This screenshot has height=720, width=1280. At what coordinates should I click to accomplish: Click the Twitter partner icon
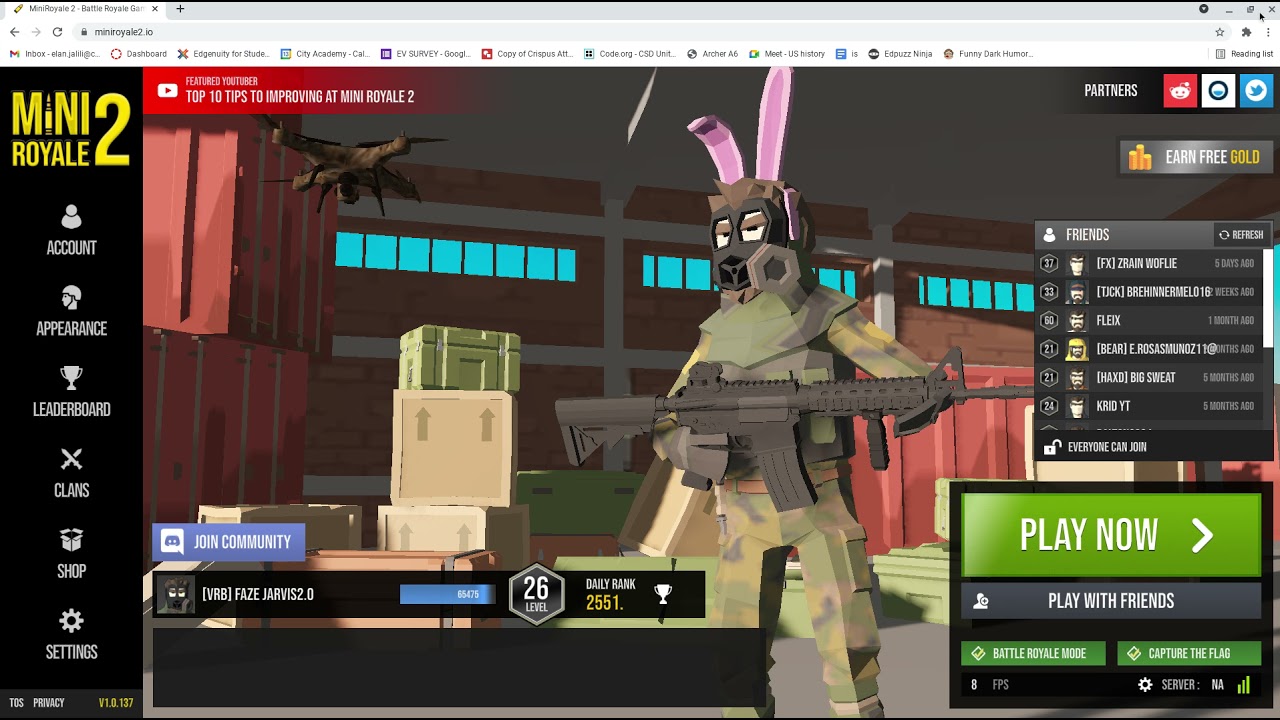point(1256,91)
